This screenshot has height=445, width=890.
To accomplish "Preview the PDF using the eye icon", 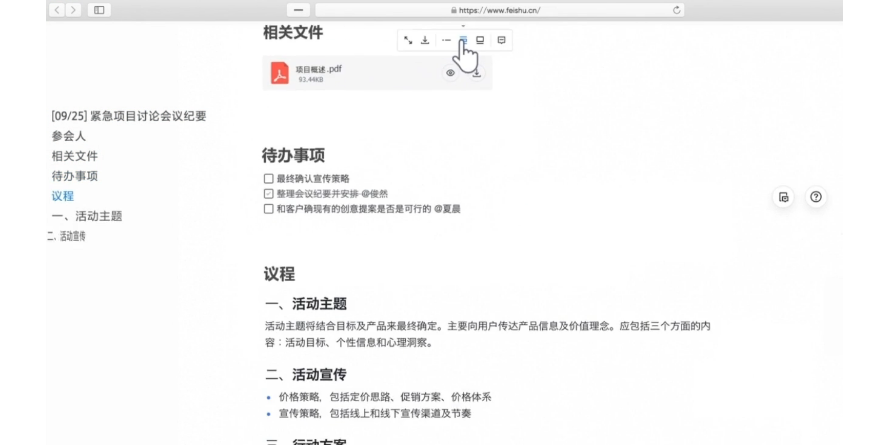I will [x=451, y=73].
